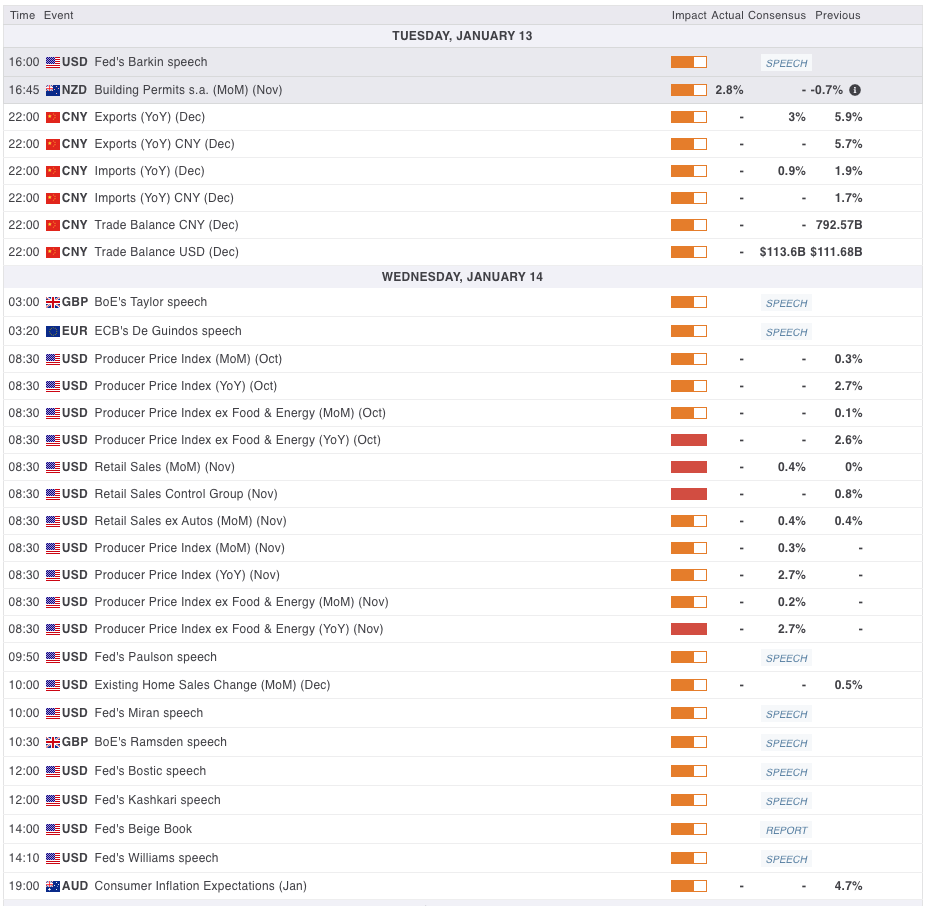Open the Existing Home Sales Change (MoM) event
This screenshot has width=941, height=906.
pos(212,685)
